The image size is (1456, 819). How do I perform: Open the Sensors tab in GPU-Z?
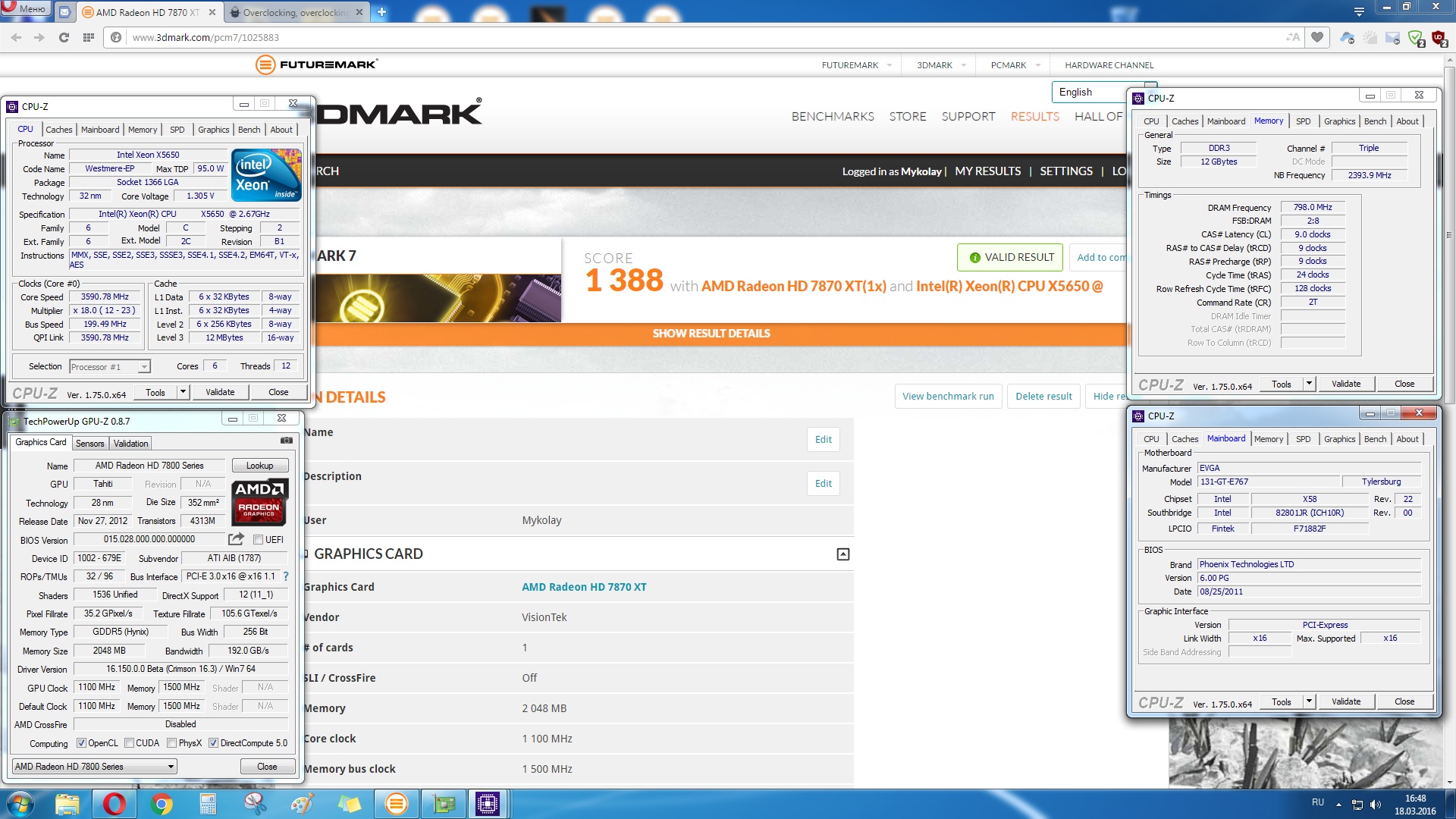(90, 444)
